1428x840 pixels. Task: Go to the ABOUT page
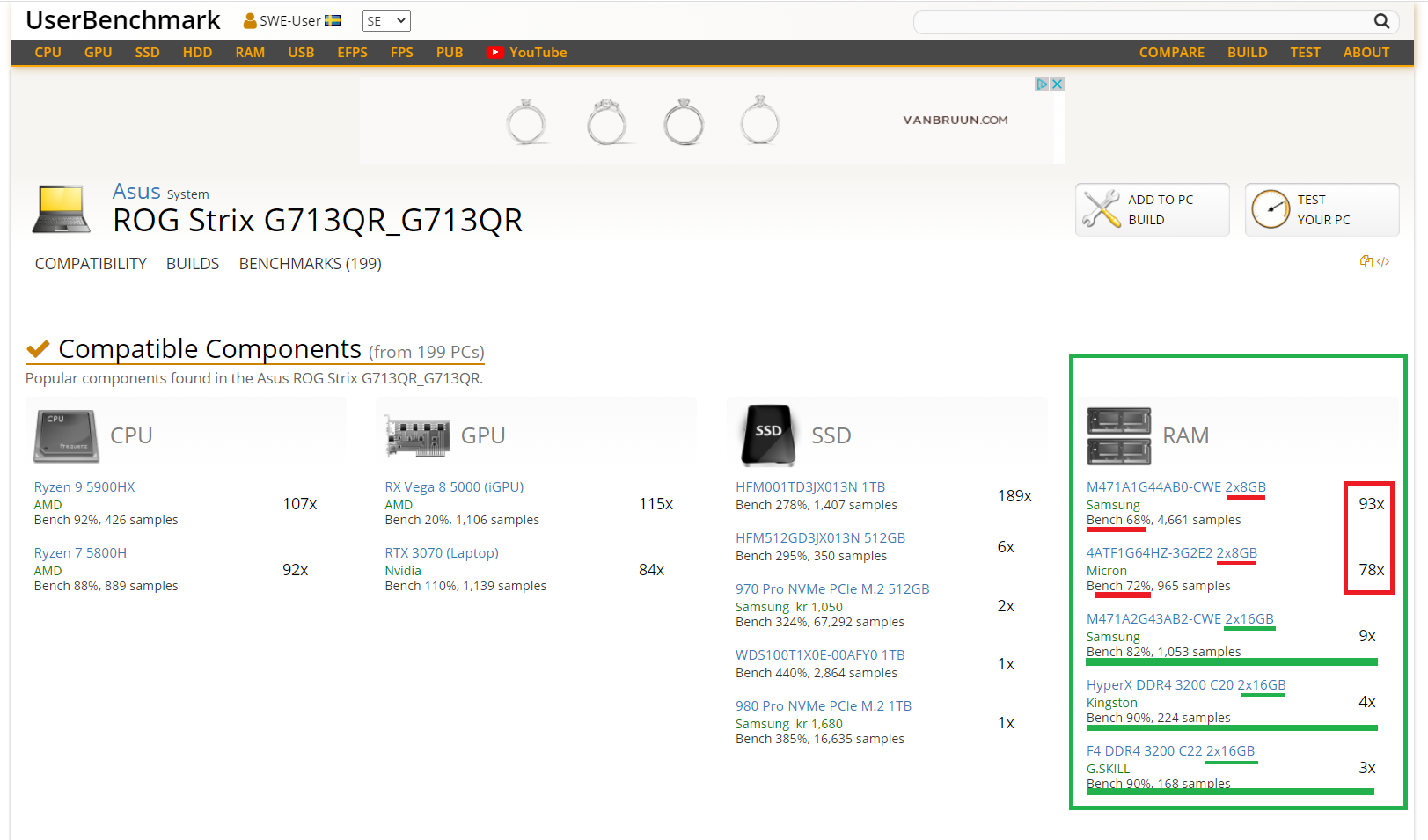pos(1366,53)
